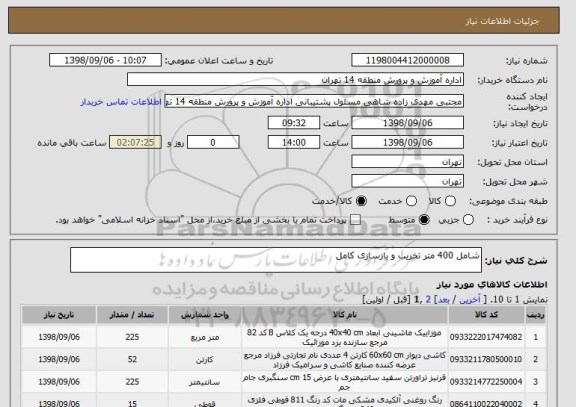Click the creation time 09:32 field
Image resolution: width=576 pixels, height=407 pixels.
click(x=294, y=123)
